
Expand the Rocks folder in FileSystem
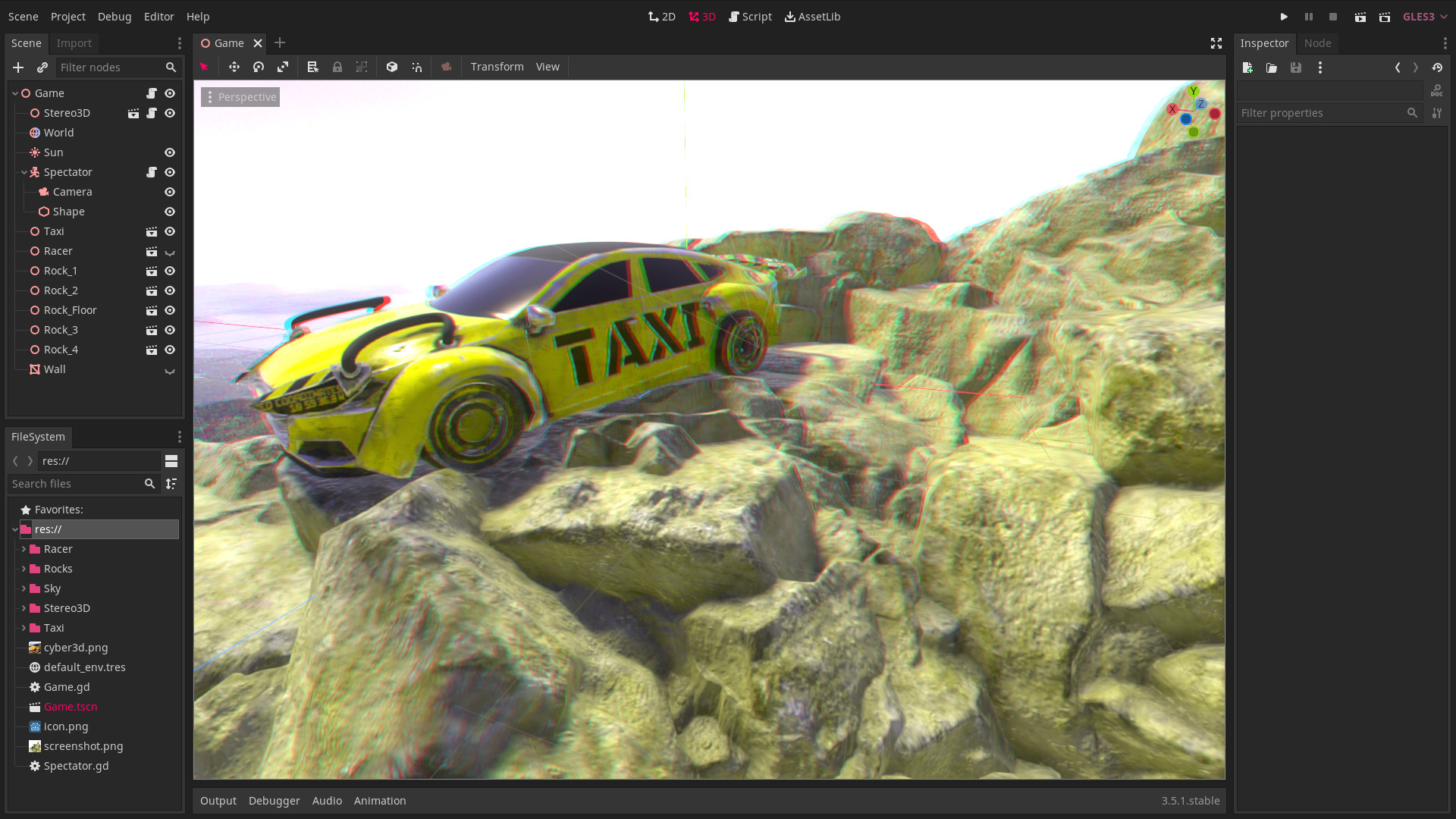tap(24, 569)
